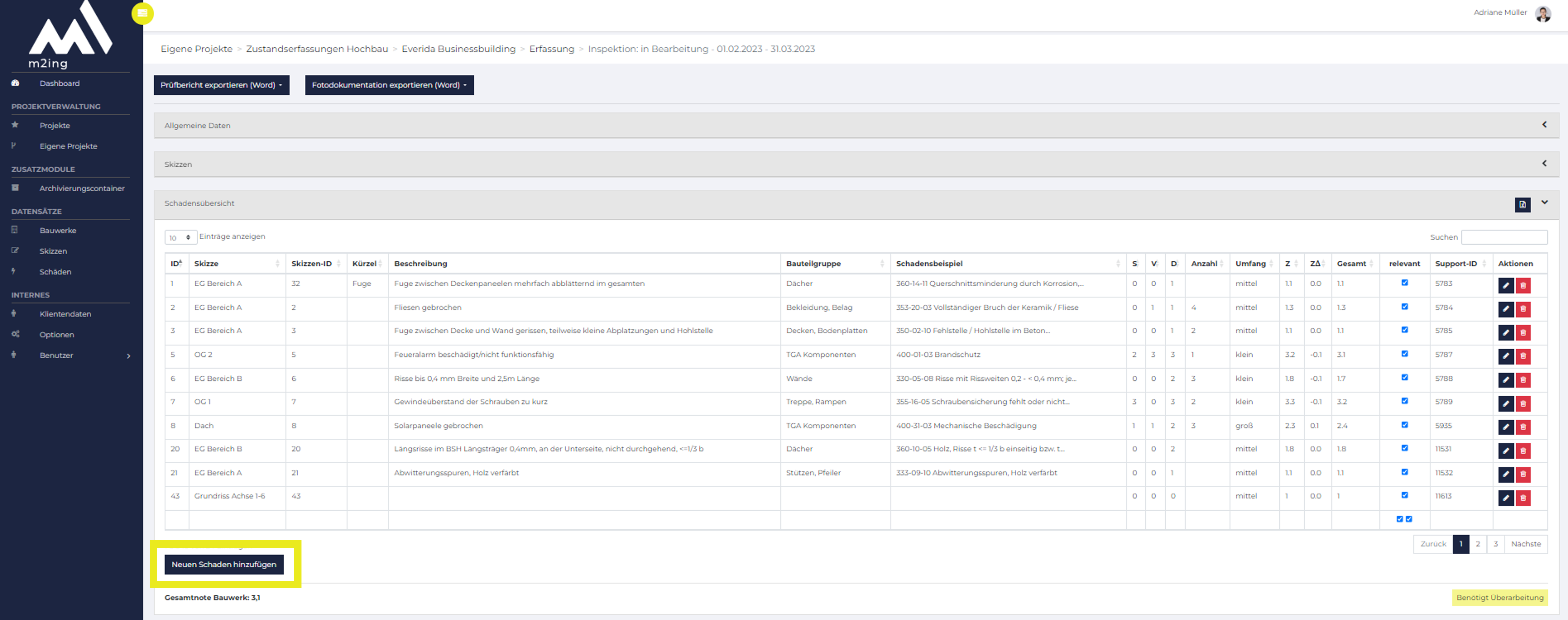Toggle relevant checkbox for Support-ID 11531
1568x620 pixels.
1404,448
